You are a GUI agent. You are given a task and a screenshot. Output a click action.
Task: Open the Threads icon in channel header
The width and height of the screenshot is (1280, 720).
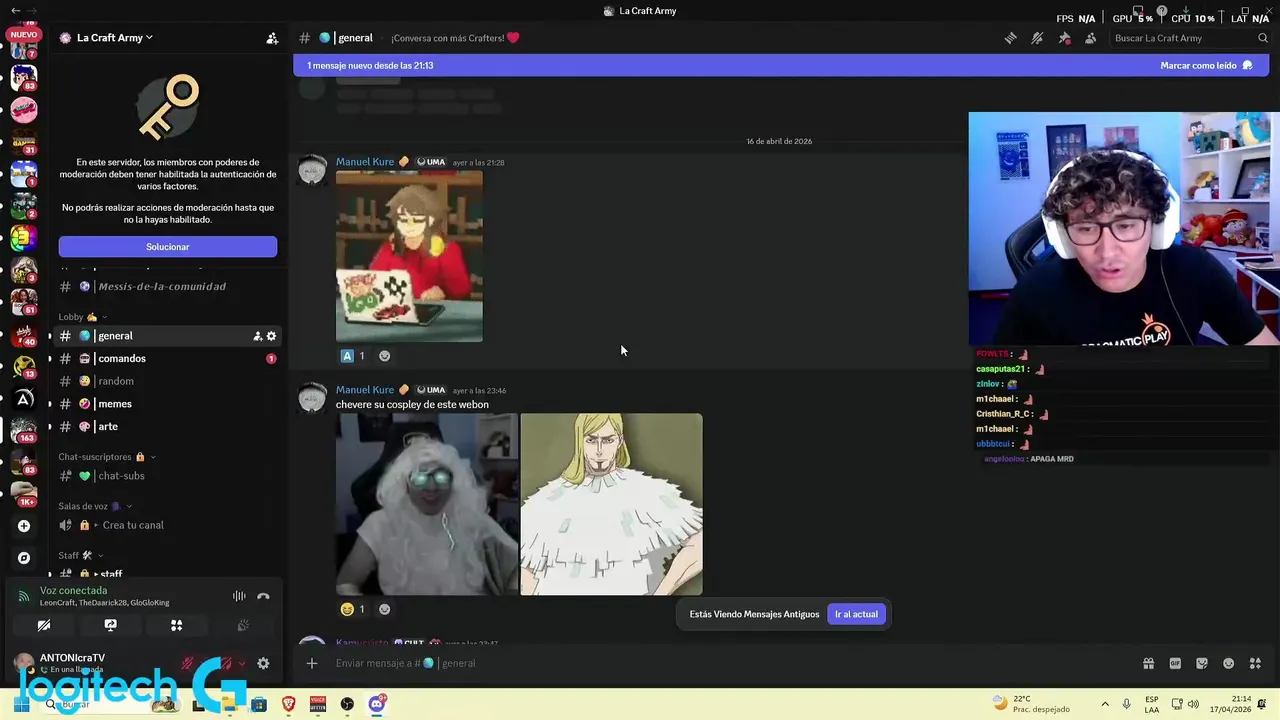click(1011, 38)
